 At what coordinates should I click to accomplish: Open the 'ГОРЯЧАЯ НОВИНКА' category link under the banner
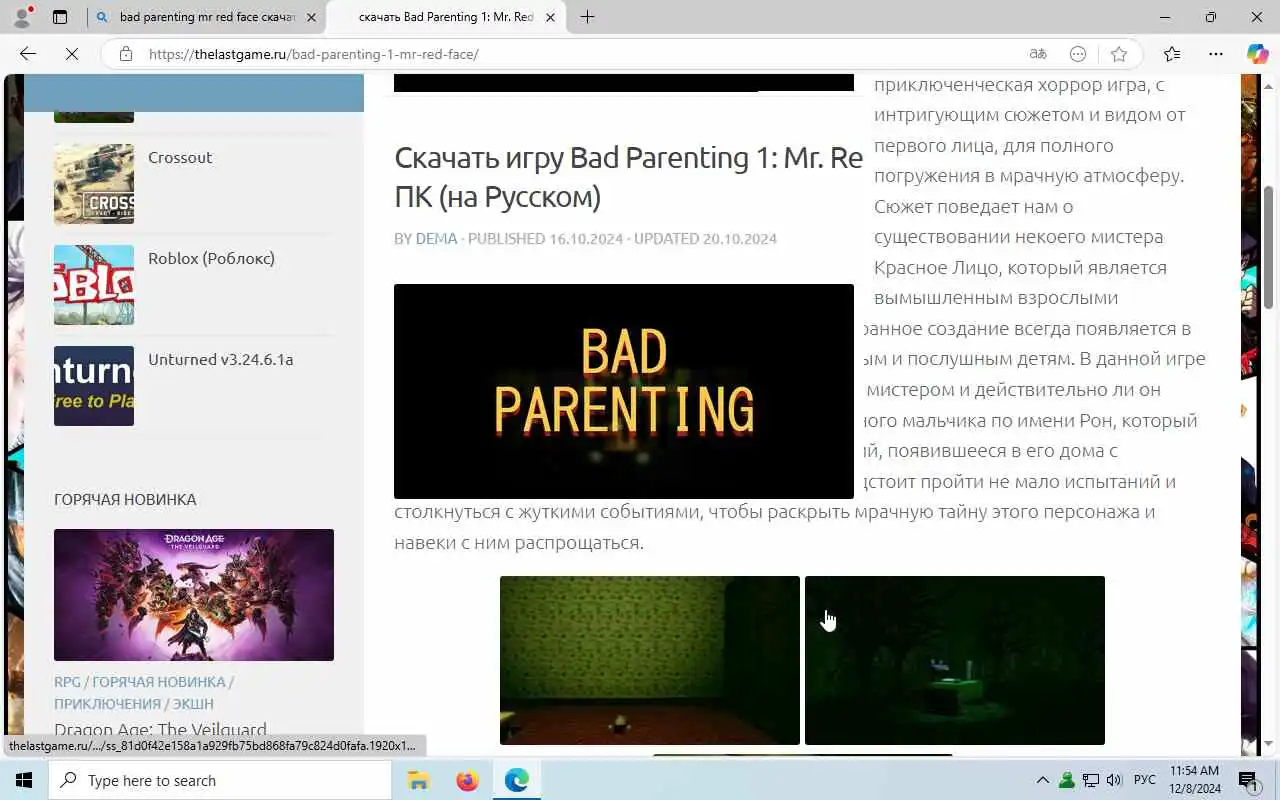158,682
